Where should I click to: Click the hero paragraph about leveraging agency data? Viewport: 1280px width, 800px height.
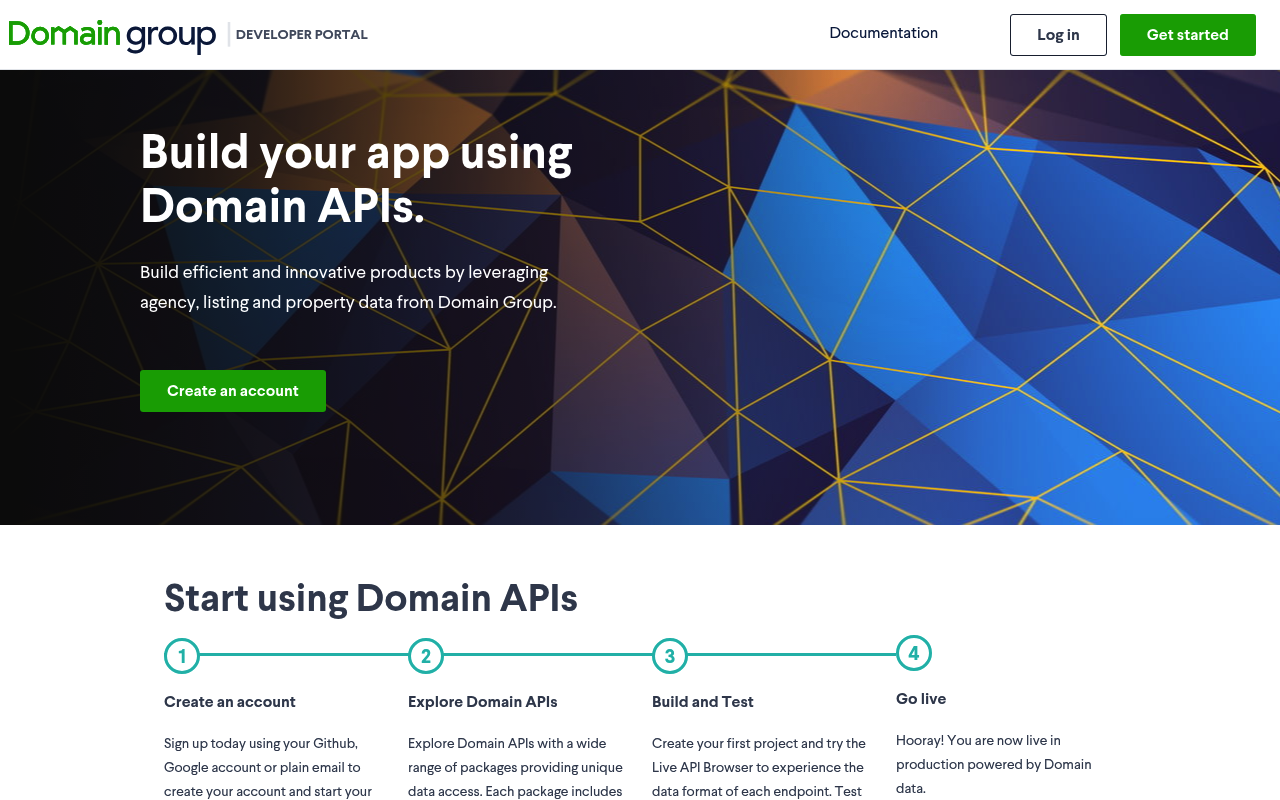pos(349,287)
